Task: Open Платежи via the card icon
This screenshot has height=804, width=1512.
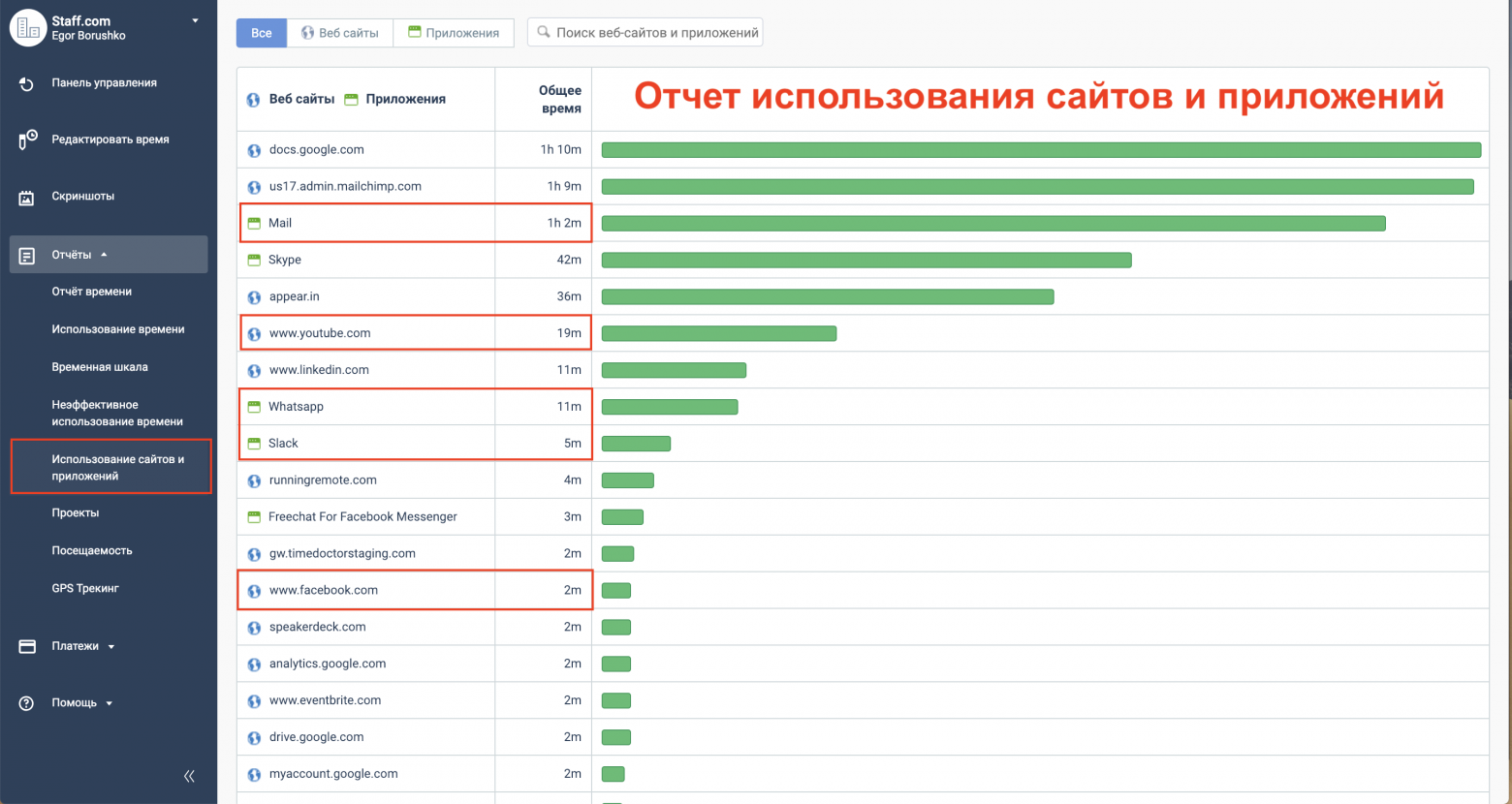Action: [x=28, y=646]
